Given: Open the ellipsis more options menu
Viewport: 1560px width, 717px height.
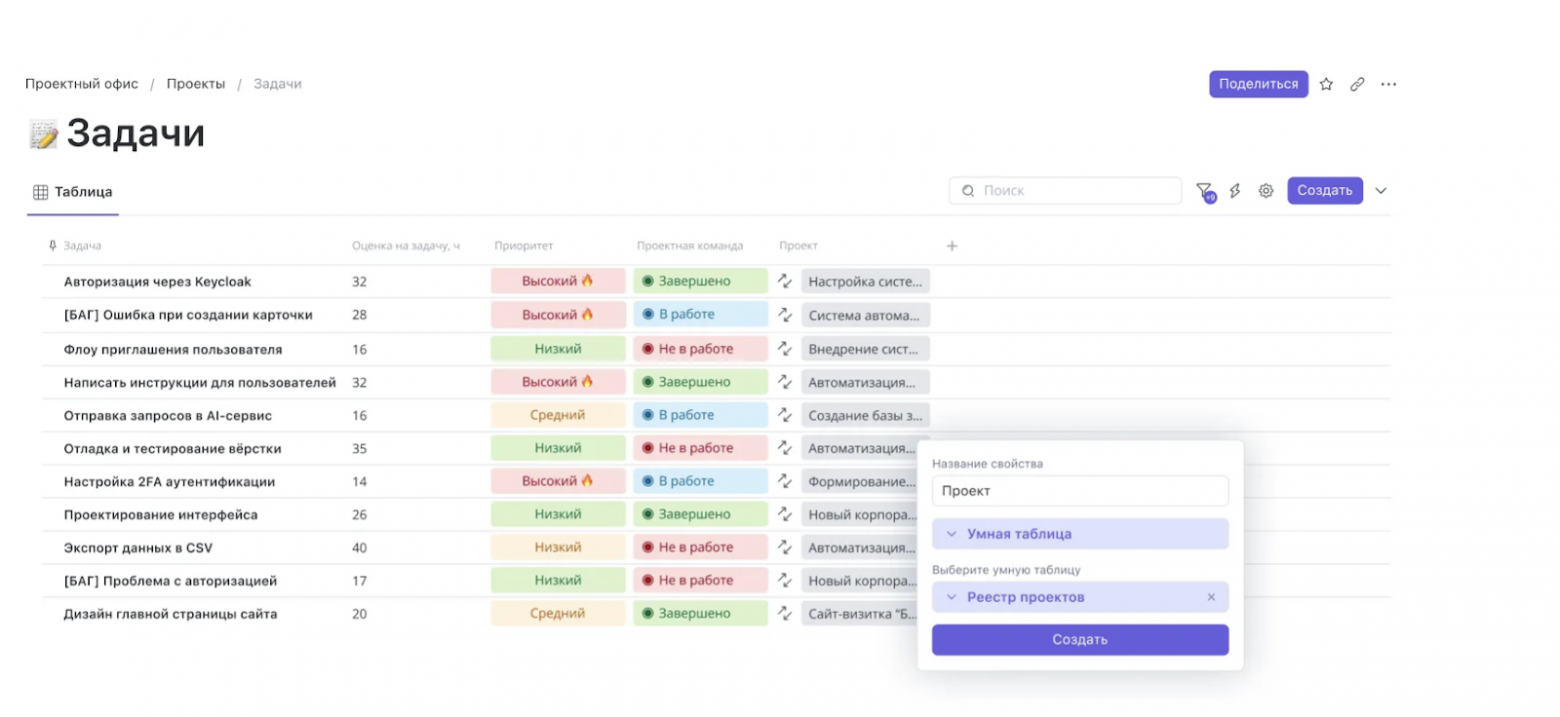Looking at the screenshot, I should [1388, 84].
